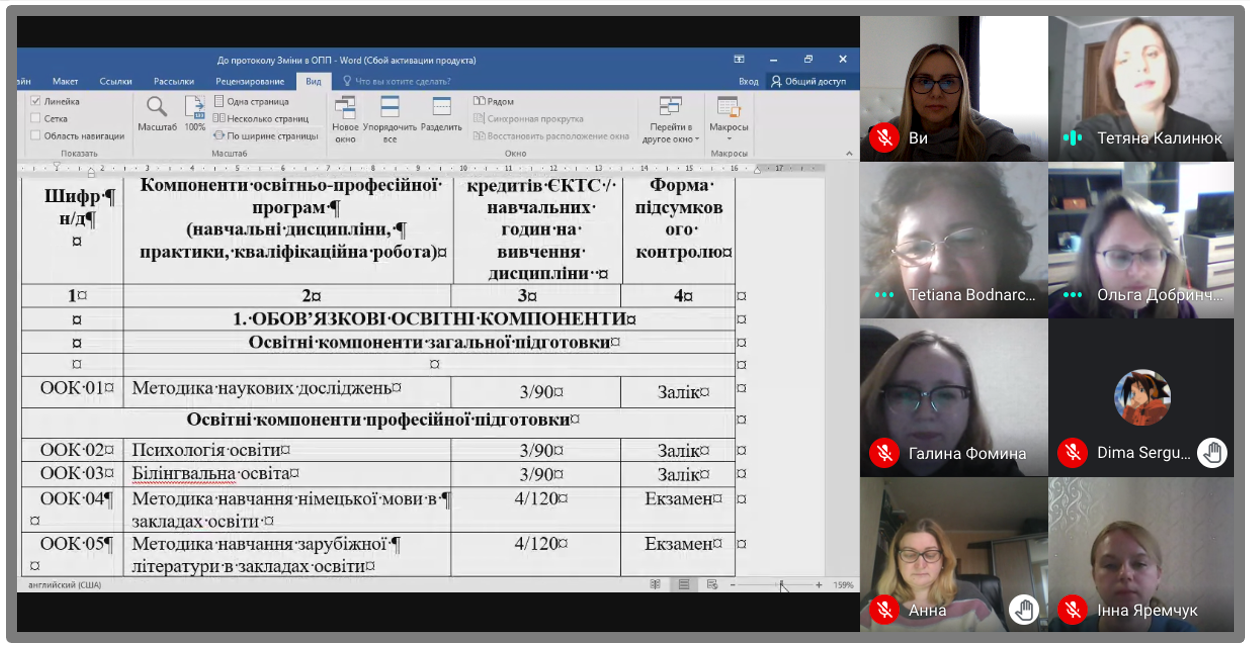
Task: Switch to Read Mode view in status bar
Action: tap(655, 585)
